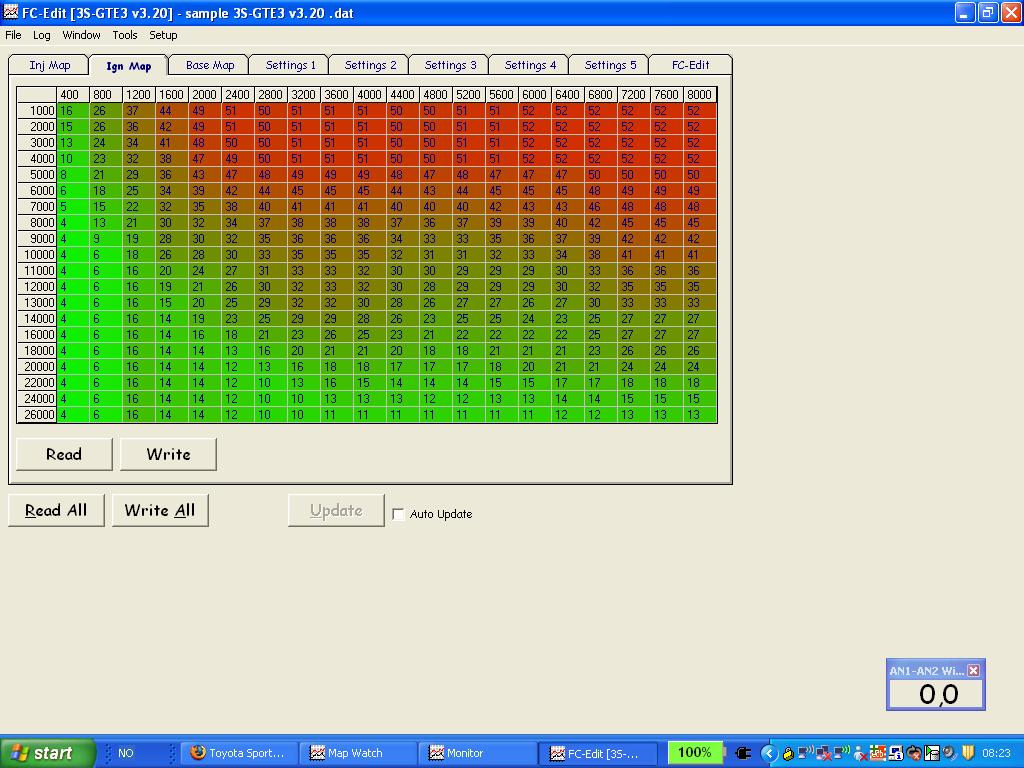Image resolution: width=1024 pixels, height=768 pixels.
Task: Click the green 100% battery indicator
Action: click(x=694, y=753)
